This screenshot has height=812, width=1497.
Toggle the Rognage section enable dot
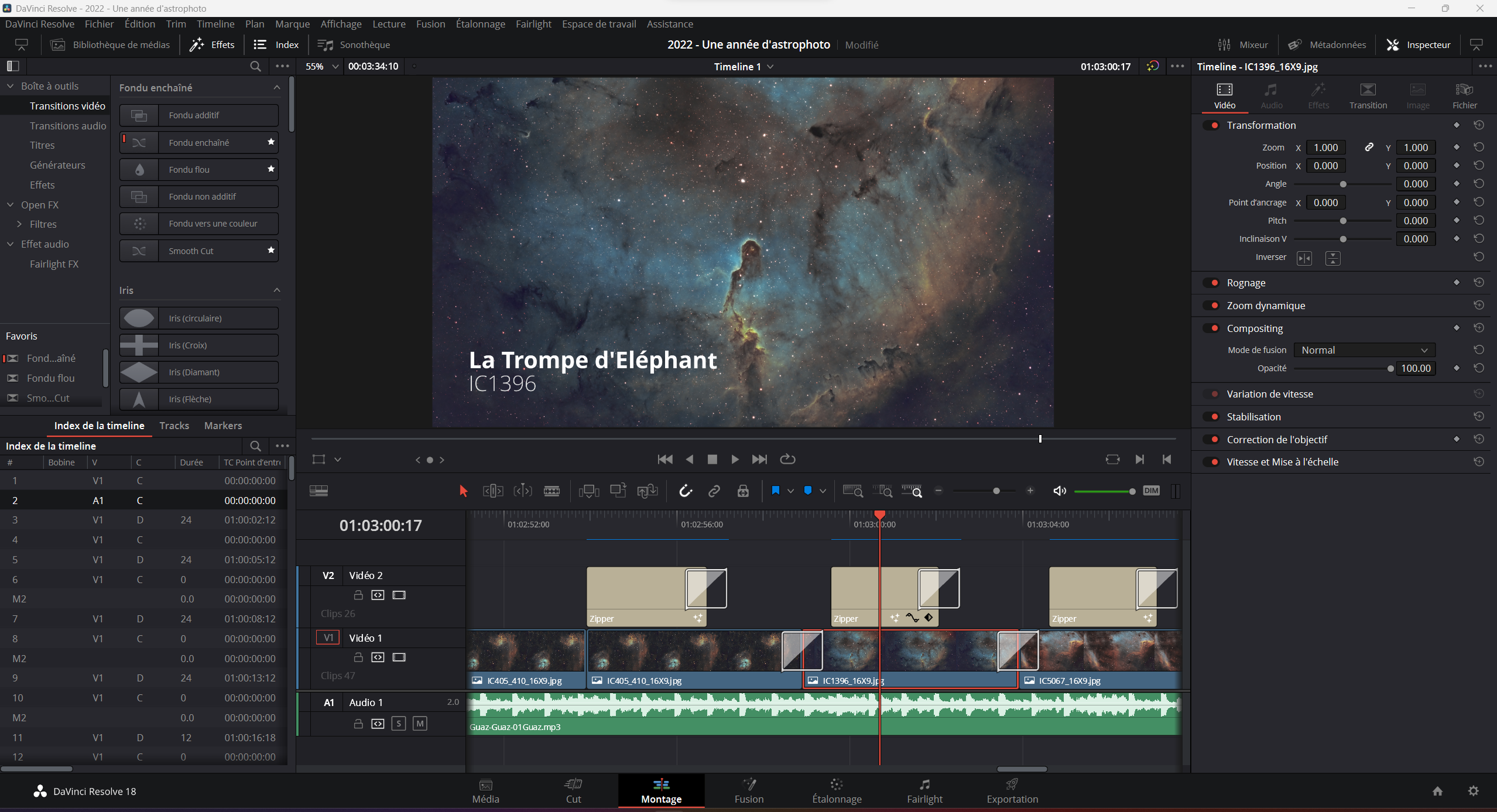(1214, 283)
